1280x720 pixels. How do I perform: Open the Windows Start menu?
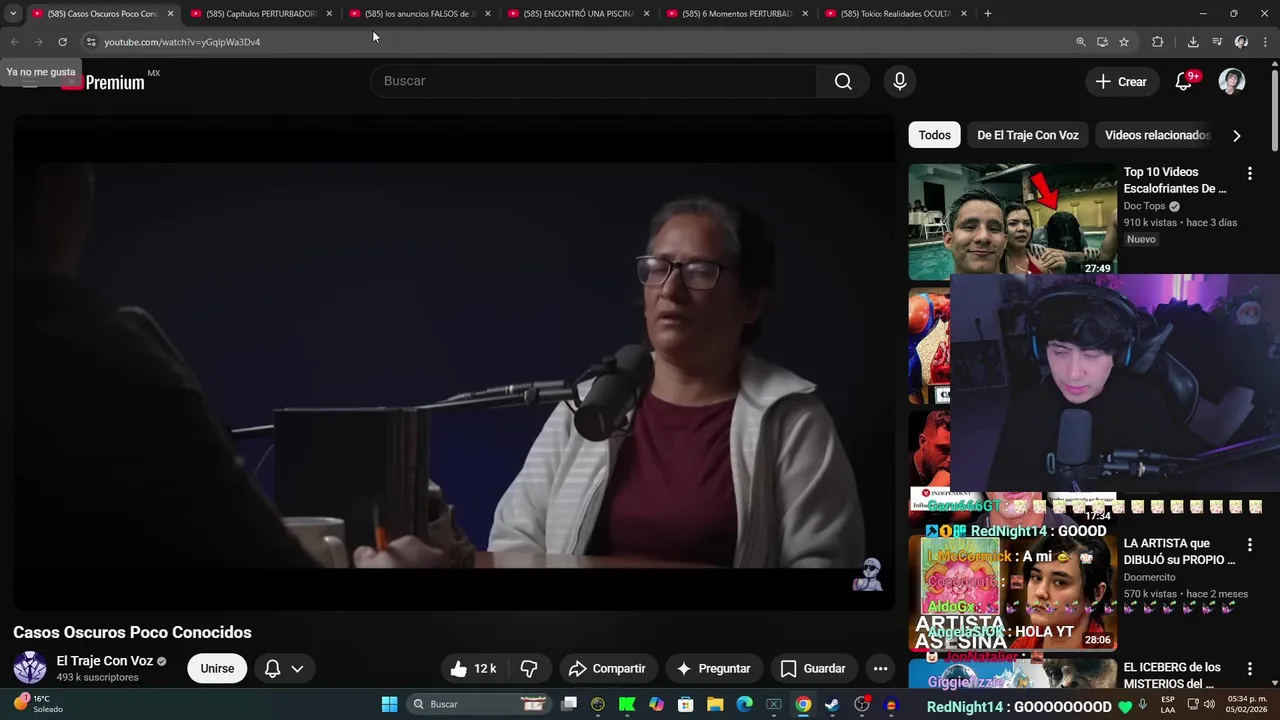(x=390, y=704)
